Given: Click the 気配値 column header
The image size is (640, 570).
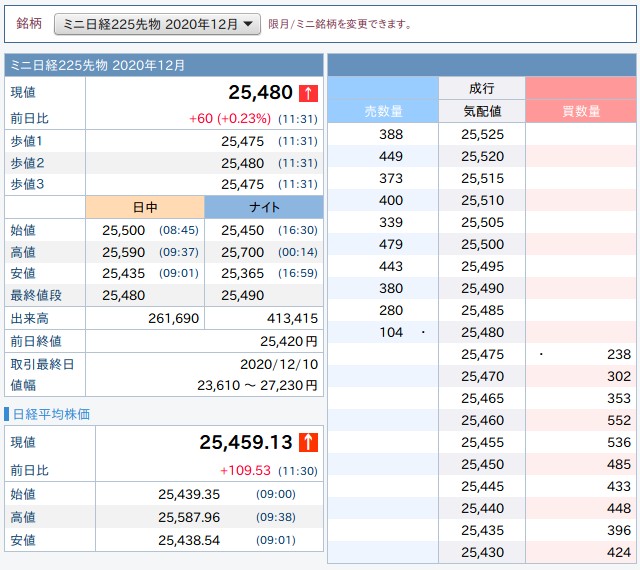Looking at the screenshot, I should point(481,111).
